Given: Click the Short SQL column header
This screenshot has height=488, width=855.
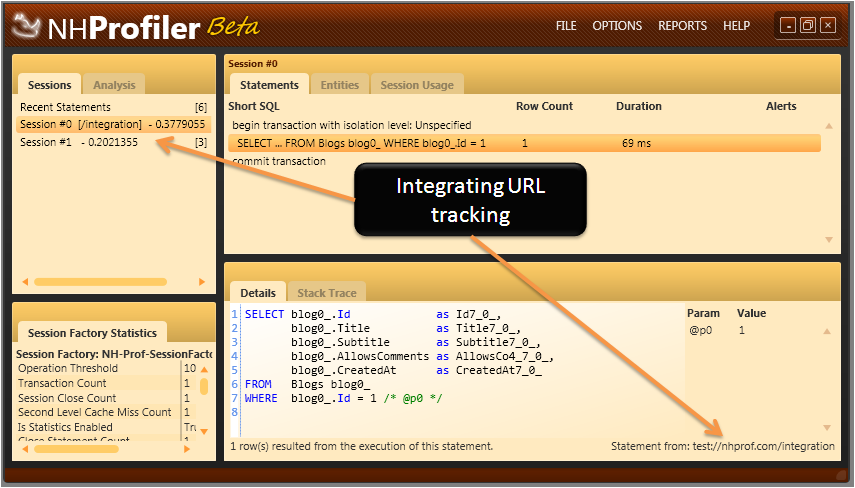Looking at the screenshot, I should (x=254, y=106).
